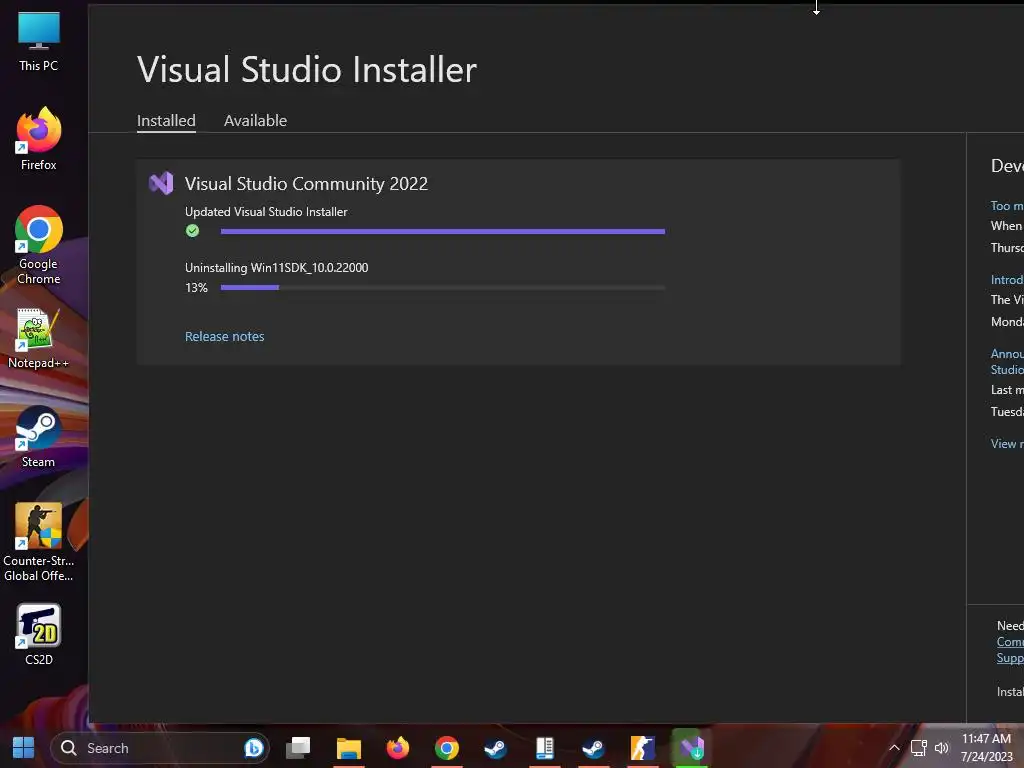Click the 'Updated Visual Studio Installer' status text

[266, 212]
